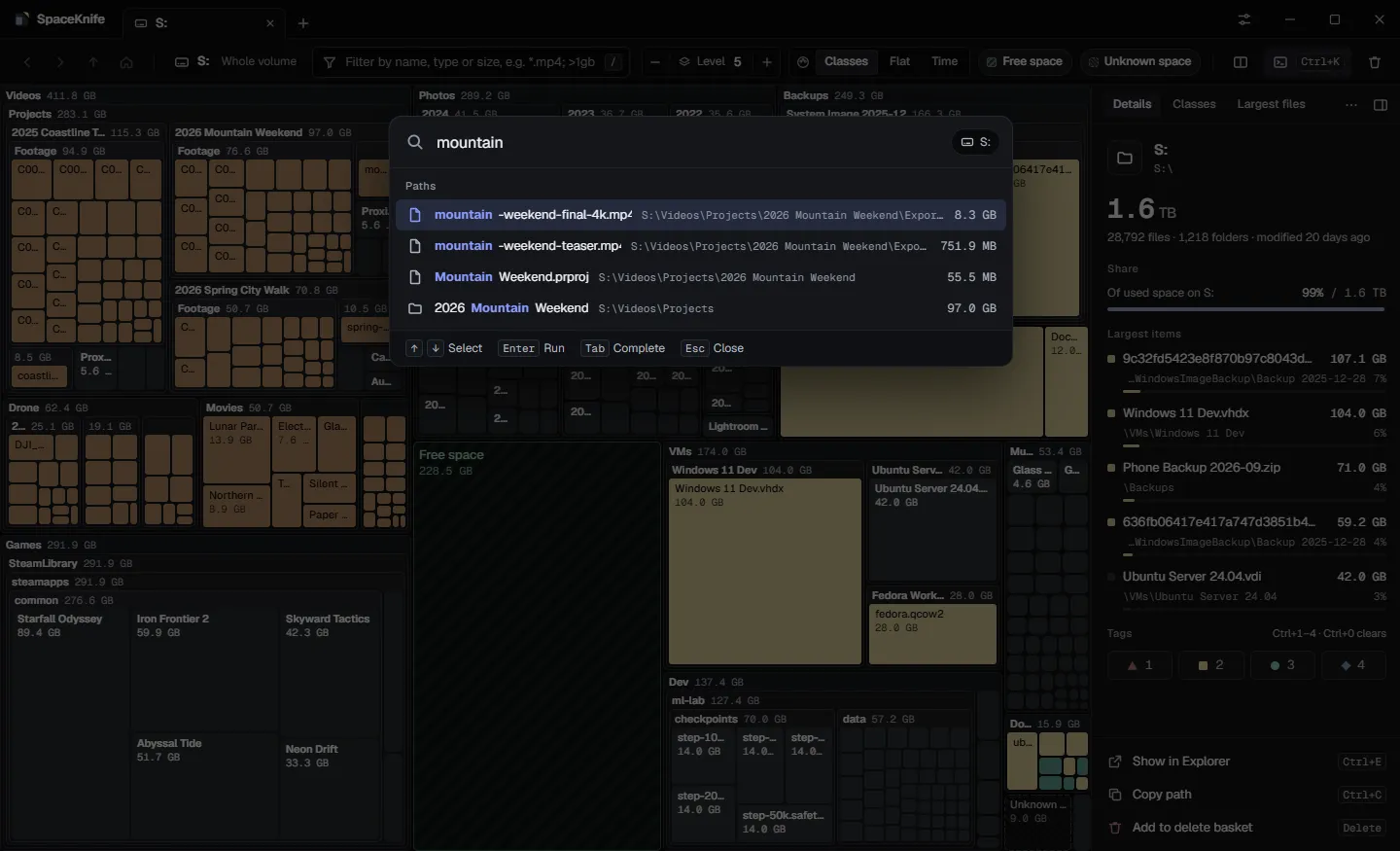Image resolution: width=1400 pixels, height=851 pixels.
Task: Toggle Free space display
Action: point(1024,62)
